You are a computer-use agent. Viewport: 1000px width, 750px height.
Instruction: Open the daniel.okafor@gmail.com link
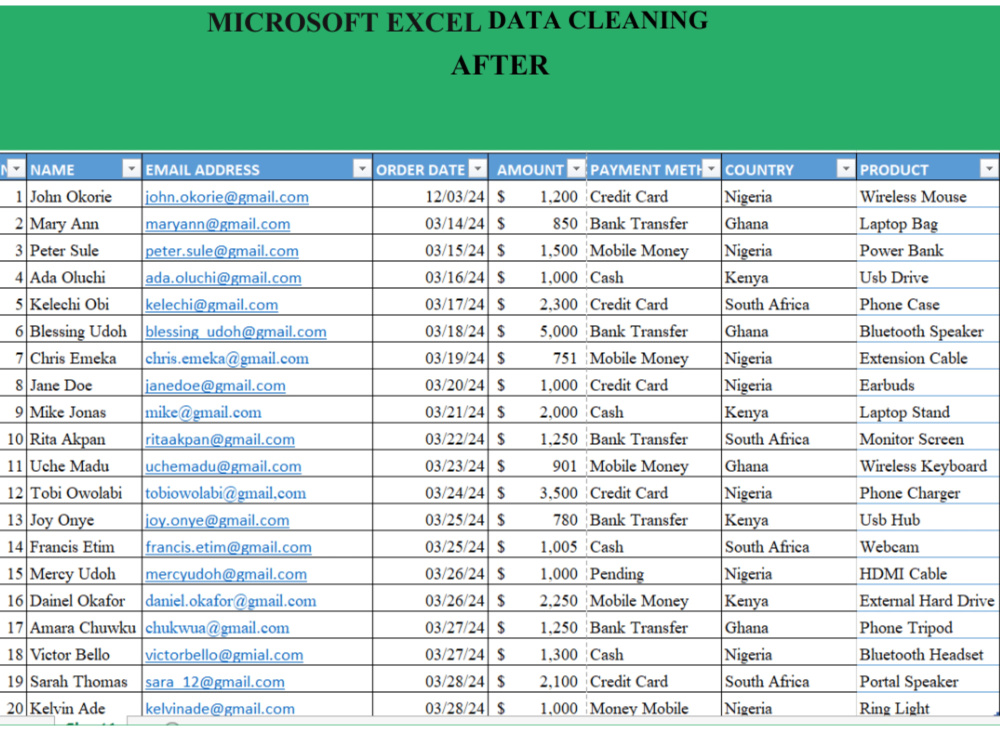pos(231,601)
